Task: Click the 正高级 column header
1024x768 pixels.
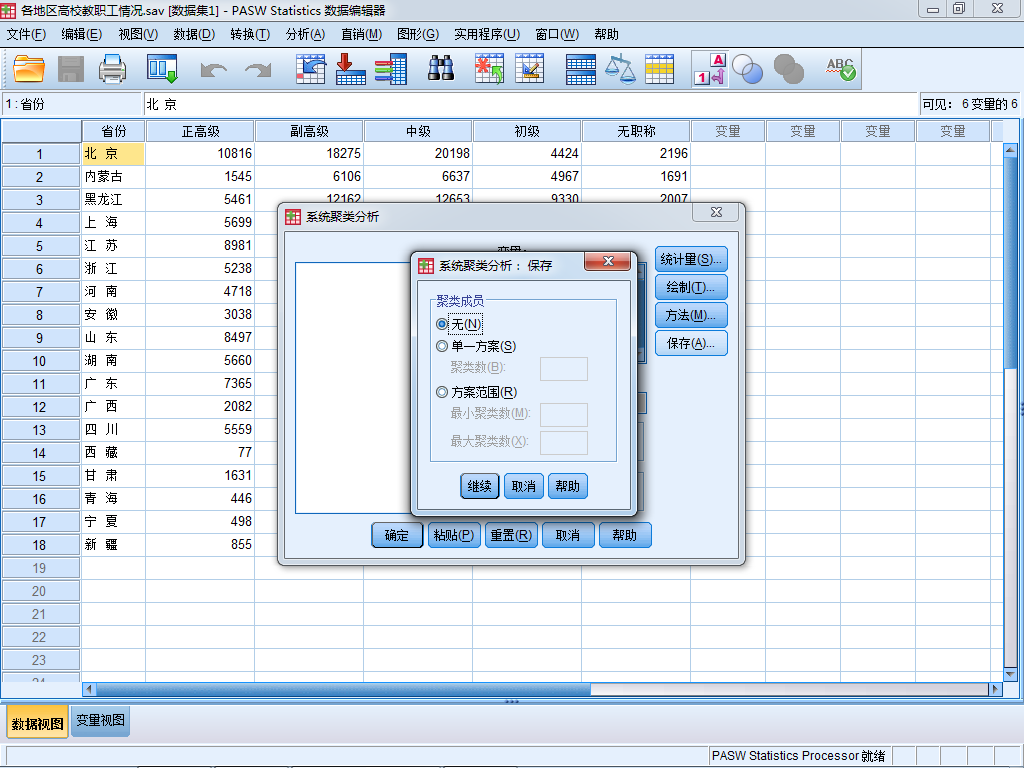Action: [x=200, y=131]
